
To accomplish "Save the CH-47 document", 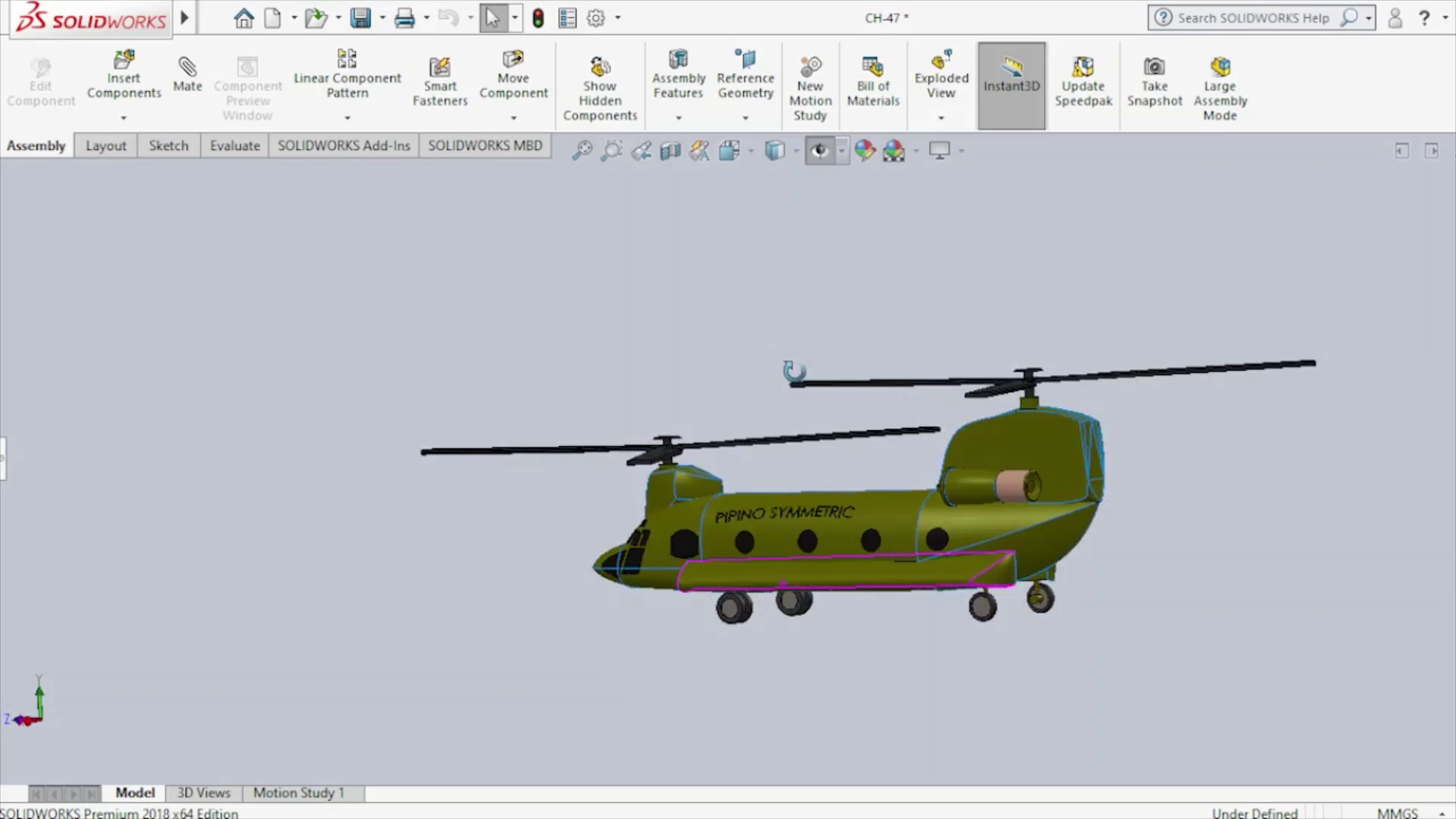I will pos(360,18).
